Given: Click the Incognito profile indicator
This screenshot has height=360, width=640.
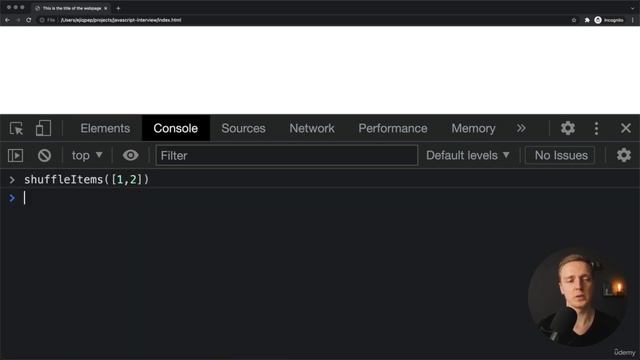Looking at the screenshot, I should [x=609, y=20].
